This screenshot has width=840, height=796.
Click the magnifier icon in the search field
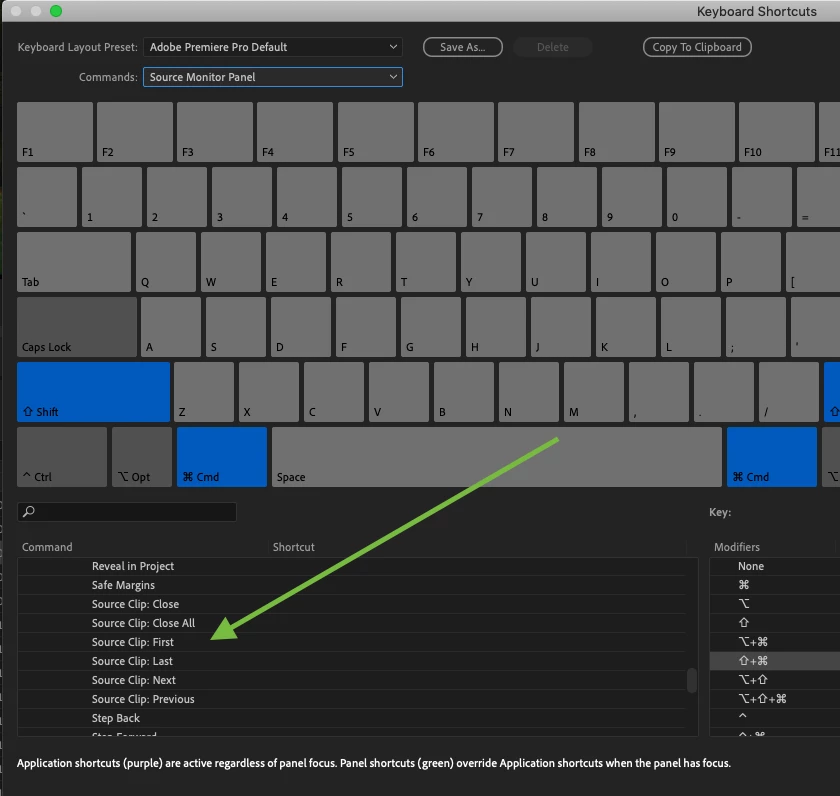pyautogui.click(x=29, y=512)
